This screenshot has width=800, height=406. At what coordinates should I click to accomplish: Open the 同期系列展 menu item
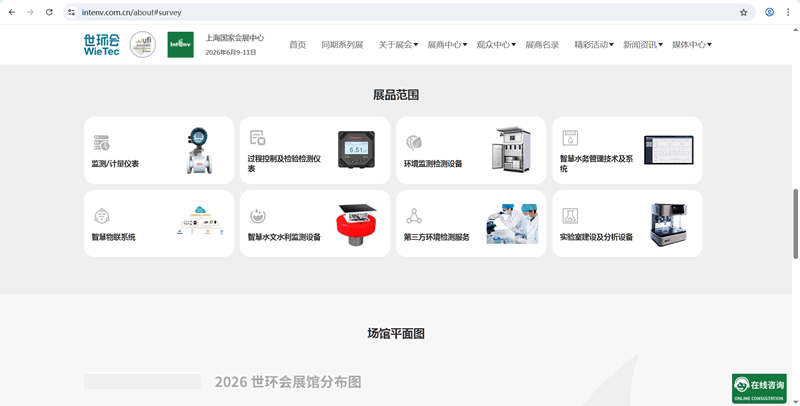click(x=342, y=45)
